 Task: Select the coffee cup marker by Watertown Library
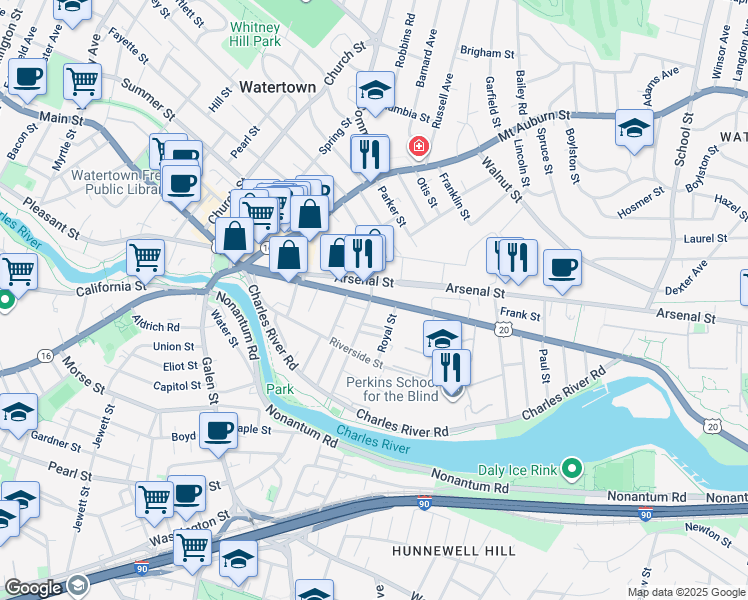point(181,185)
